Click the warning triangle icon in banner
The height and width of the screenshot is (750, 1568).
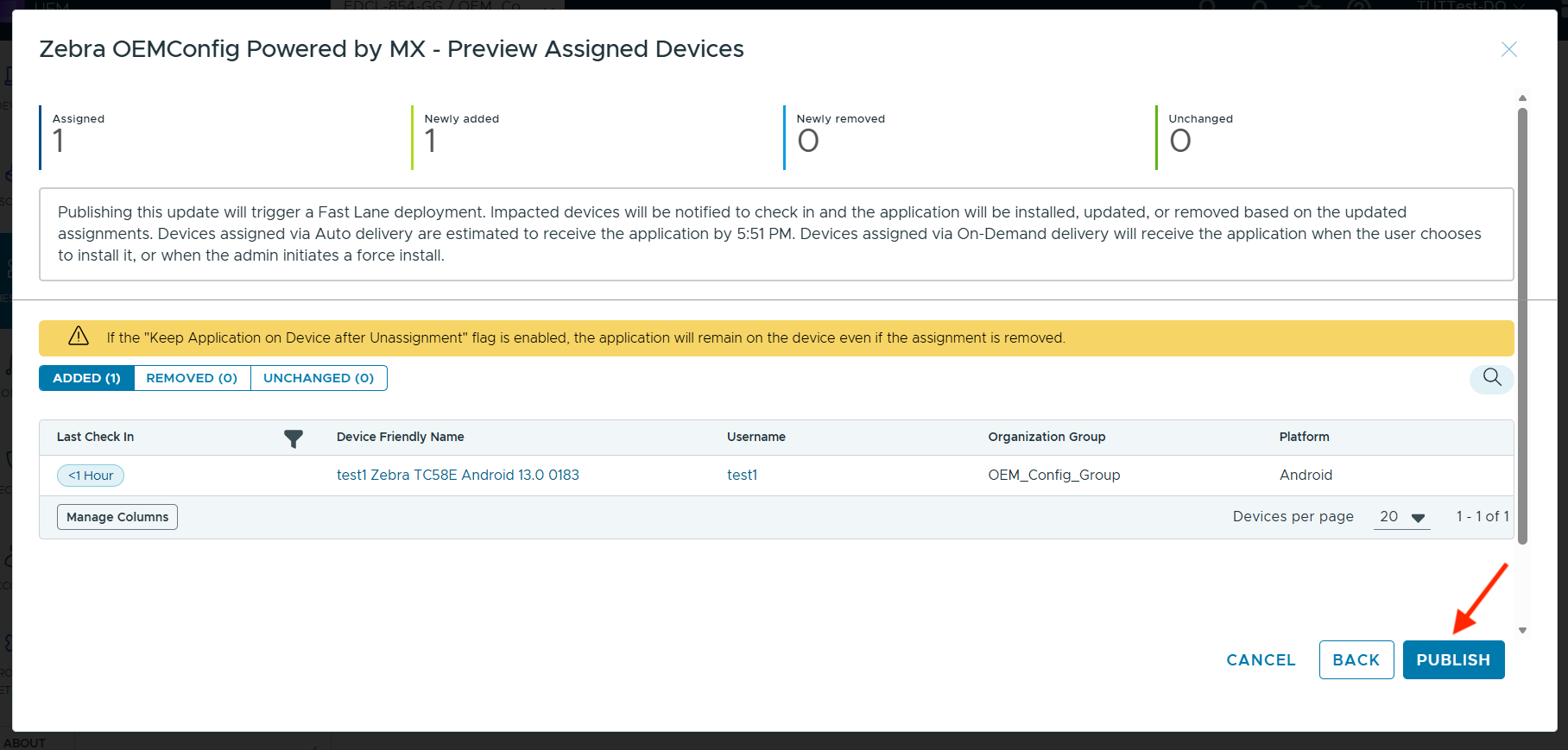[x=79, y=337]
